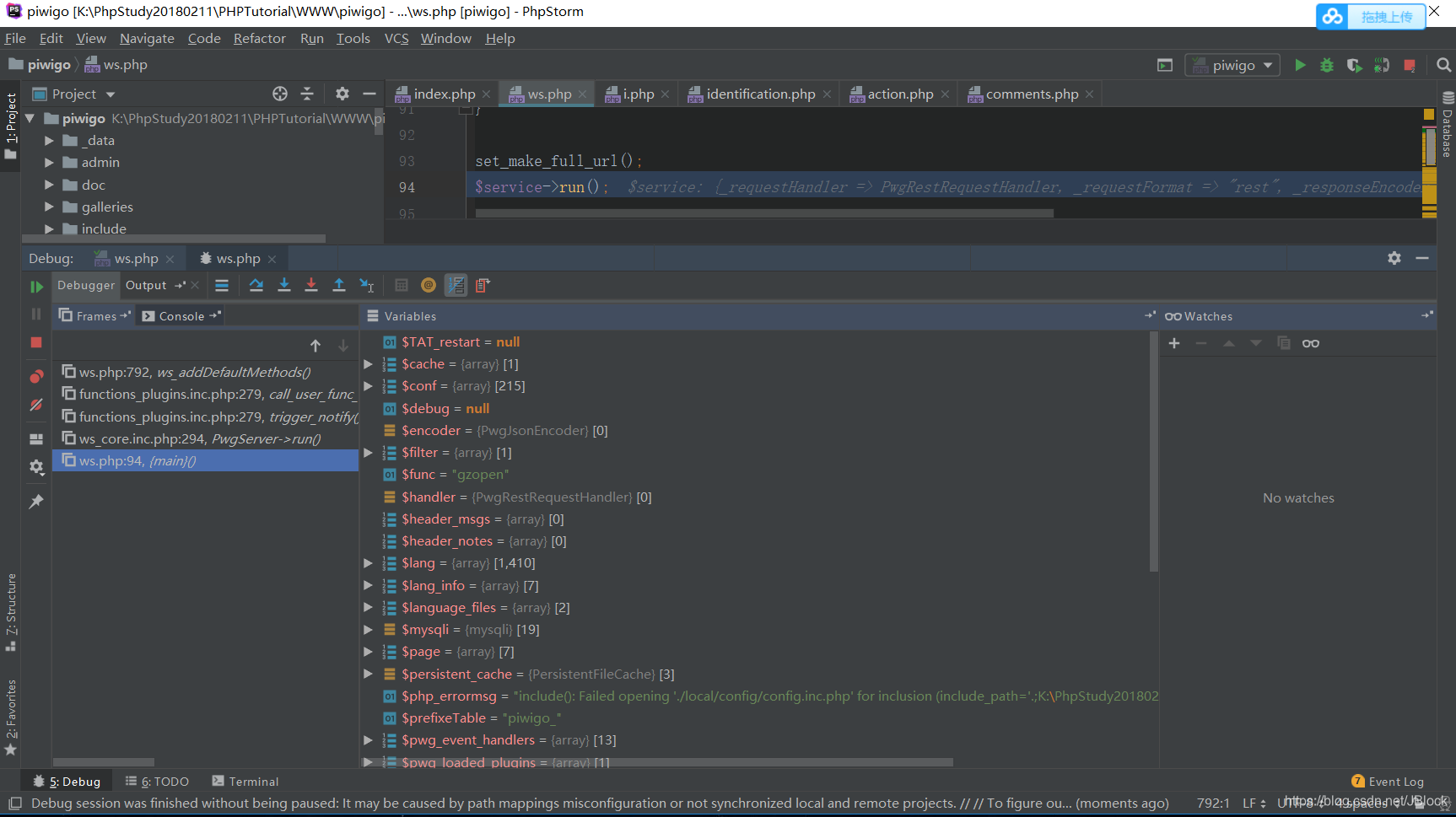Click Step Over in debugger toolbar
The image size is (1456, 817).
coord(256,285)
